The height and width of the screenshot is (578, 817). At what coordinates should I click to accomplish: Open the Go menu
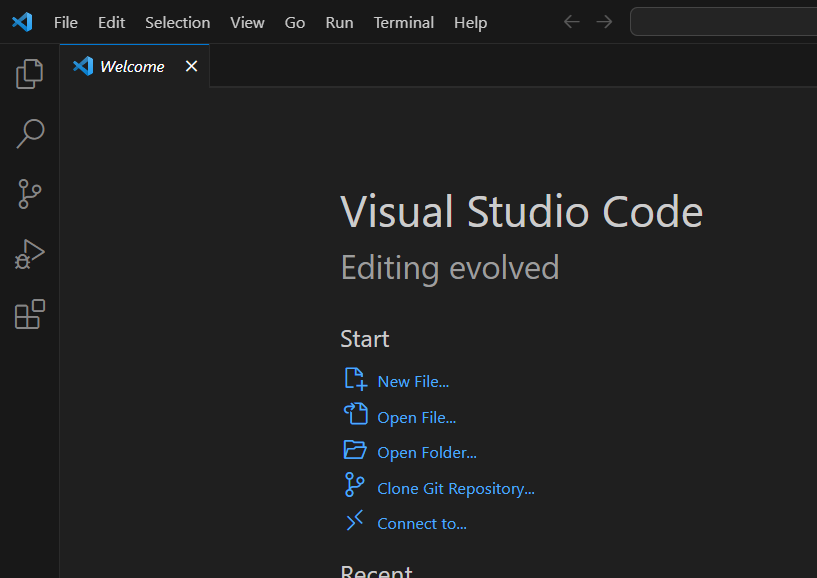(295, 23)
